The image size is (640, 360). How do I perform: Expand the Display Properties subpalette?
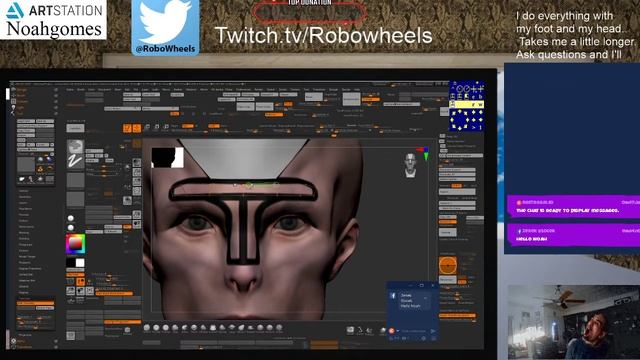30,269
